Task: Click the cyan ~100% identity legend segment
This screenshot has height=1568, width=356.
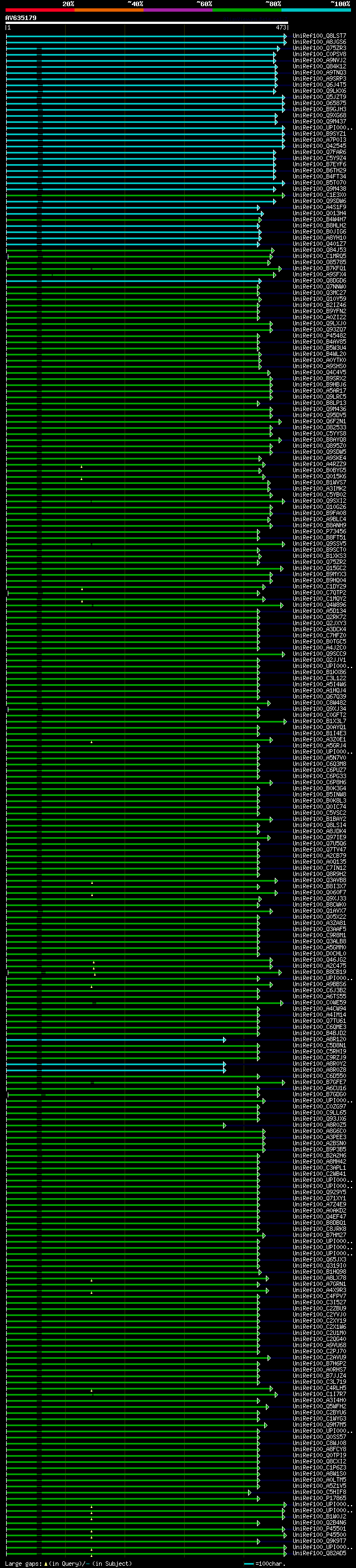Action: click(x=316, y=10)
